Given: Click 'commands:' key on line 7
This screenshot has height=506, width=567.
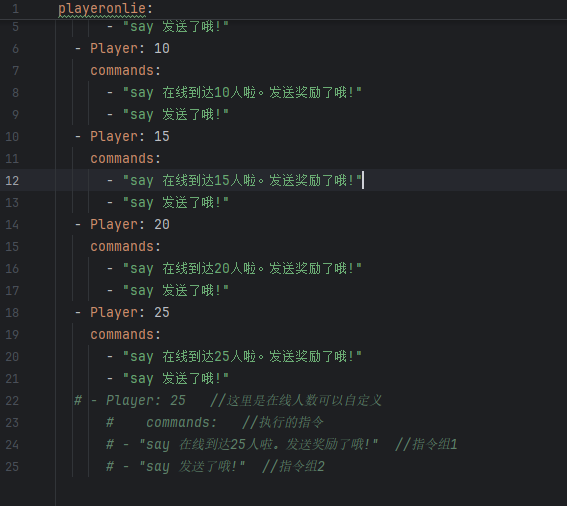Looking at the screenshot, I should coord(125,71).
